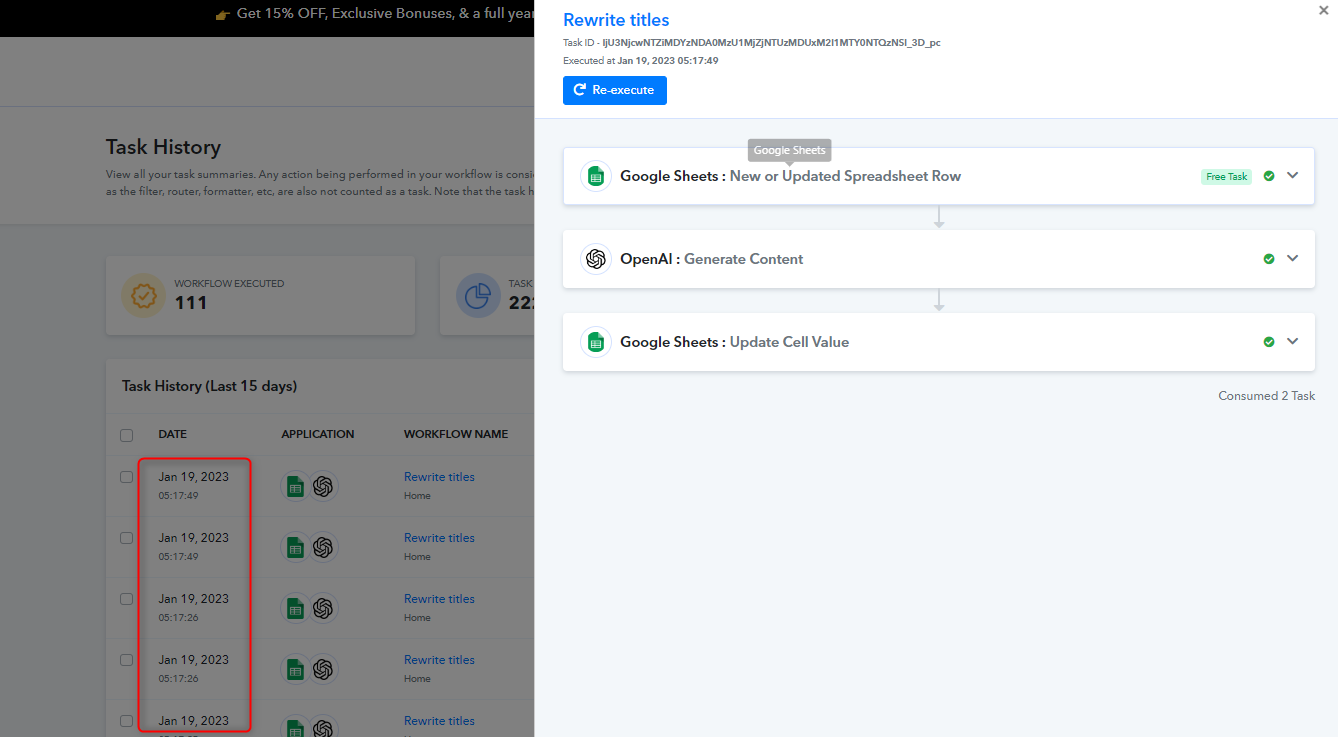This screenshot has width=1338, height=737.
Task: Expand the New or Updated Spreadsheet Row step
Action: pyautogui.click(x=1292, y=175)
